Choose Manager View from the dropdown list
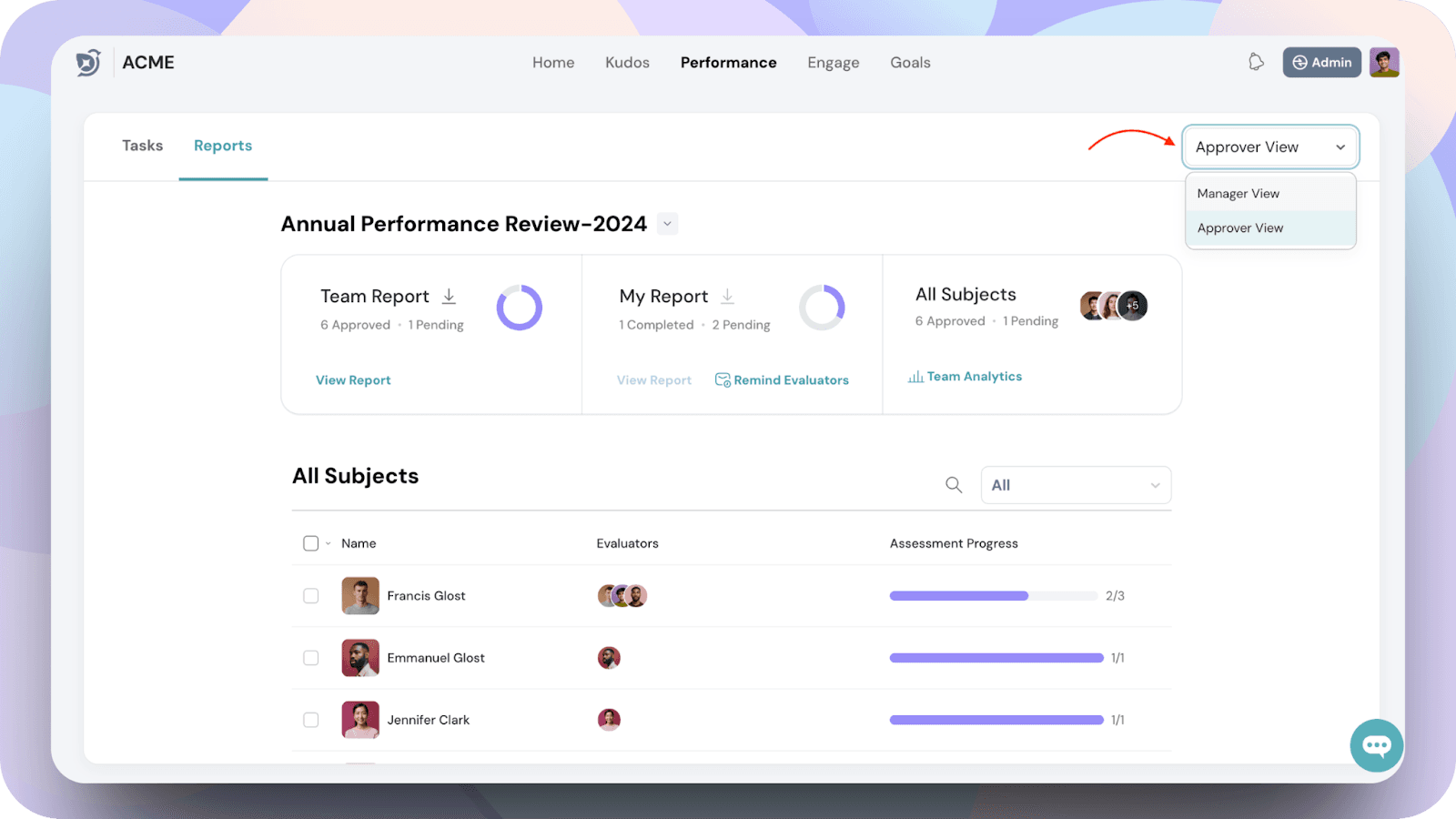Viewport: 1456px width, 819px height. point(1239,194)
